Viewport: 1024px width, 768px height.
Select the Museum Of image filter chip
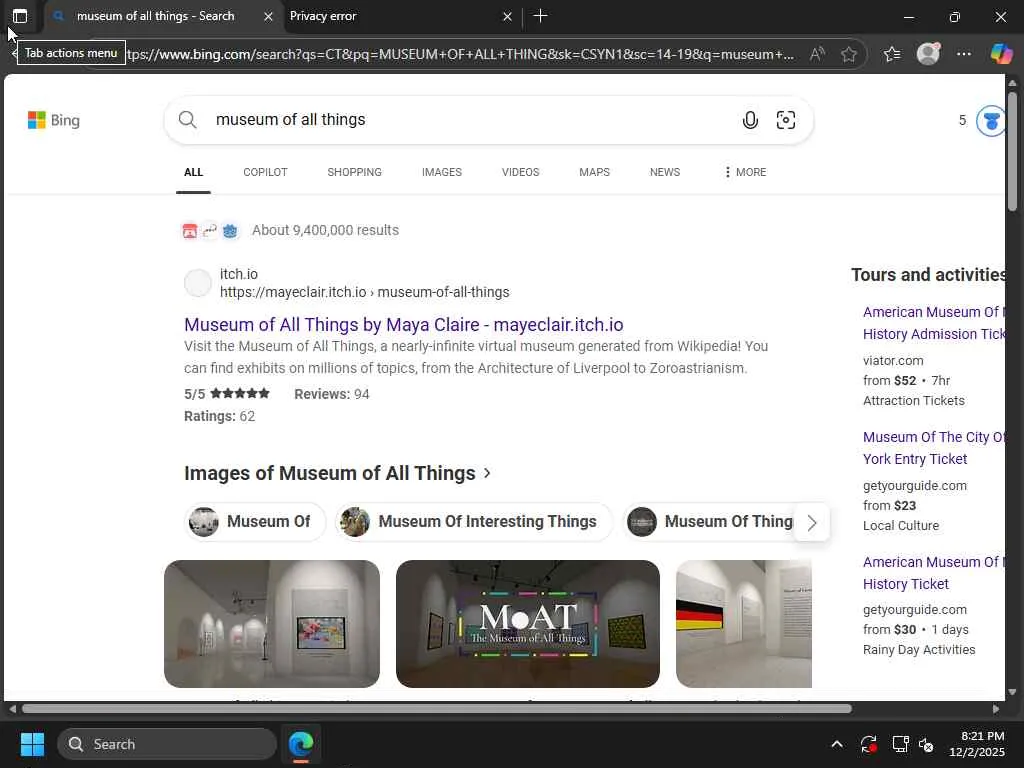pyautogui.click(x=255, y=522)
